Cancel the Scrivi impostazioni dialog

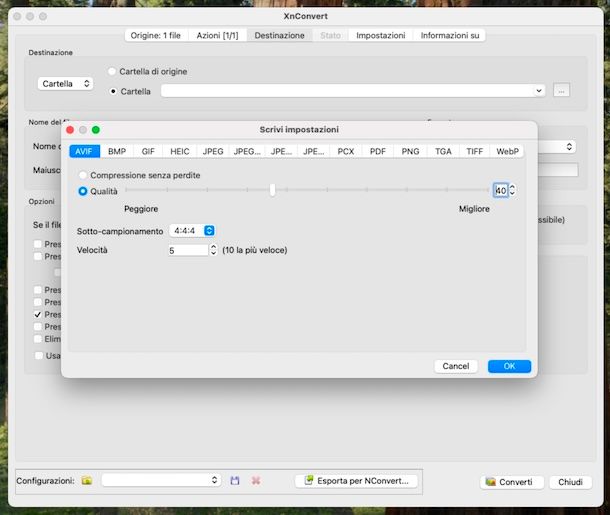pos(456,366)
